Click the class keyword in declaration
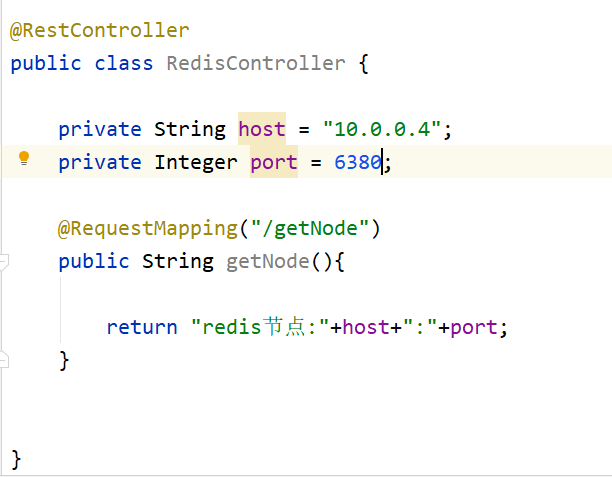The width and height of the screenshot is (612, 477). [124, 63]
